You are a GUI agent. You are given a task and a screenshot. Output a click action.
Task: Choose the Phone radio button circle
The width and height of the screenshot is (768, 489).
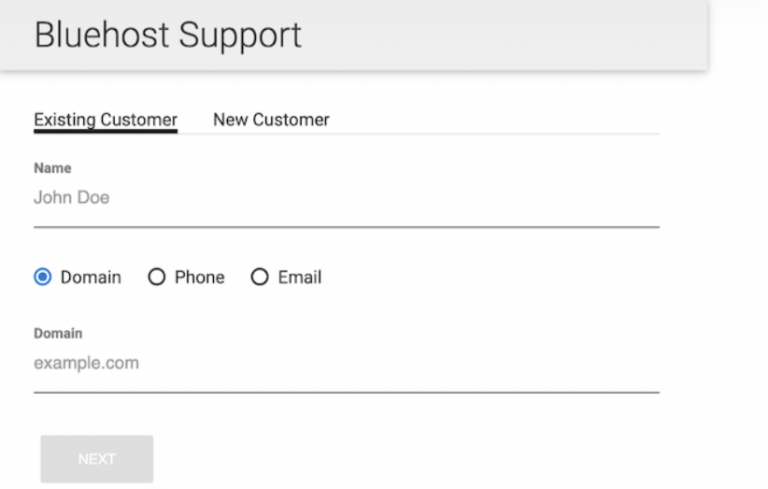pos(156,277)
